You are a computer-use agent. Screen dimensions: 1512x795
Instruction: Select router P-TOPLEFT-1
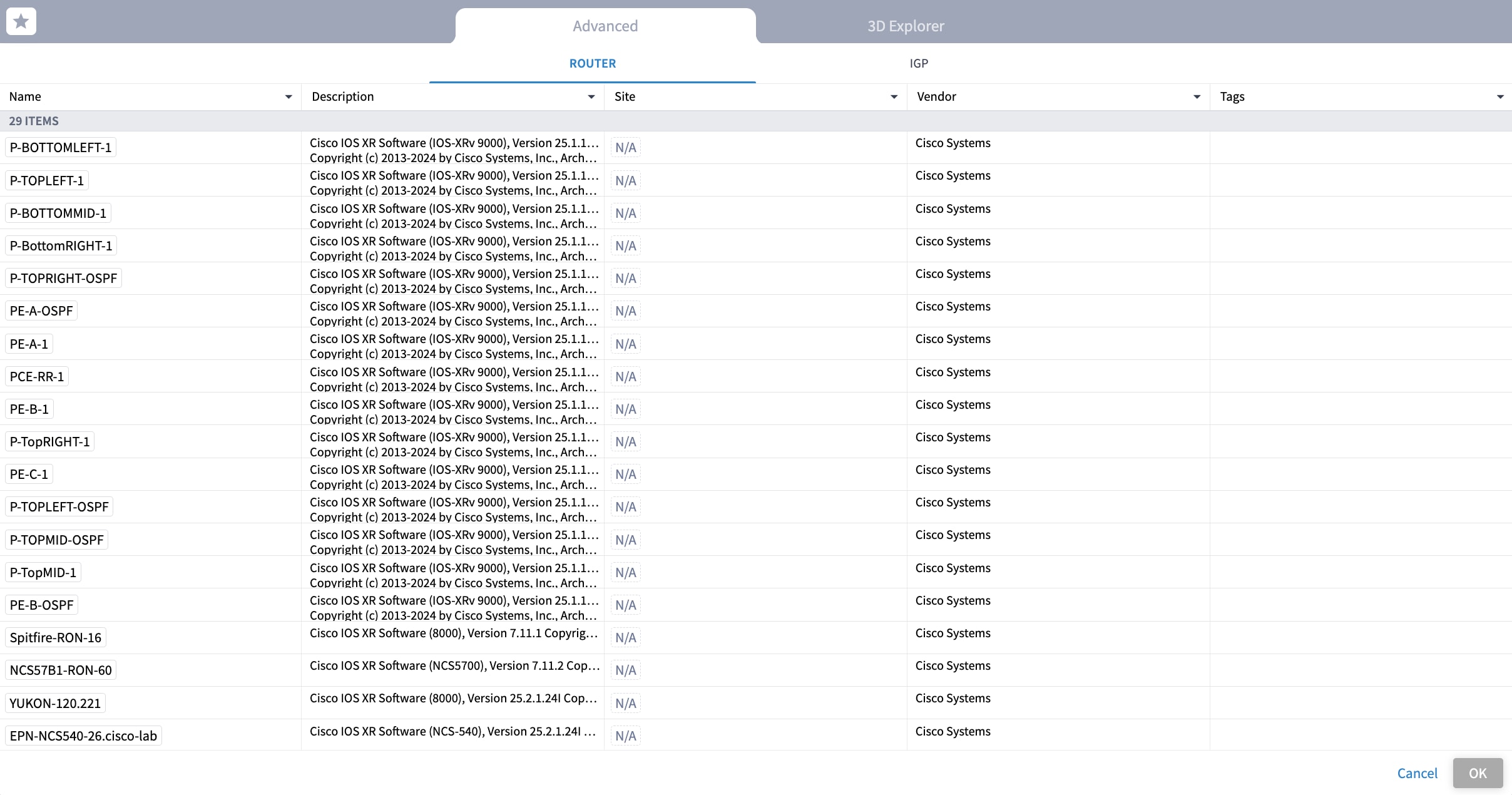47,181
